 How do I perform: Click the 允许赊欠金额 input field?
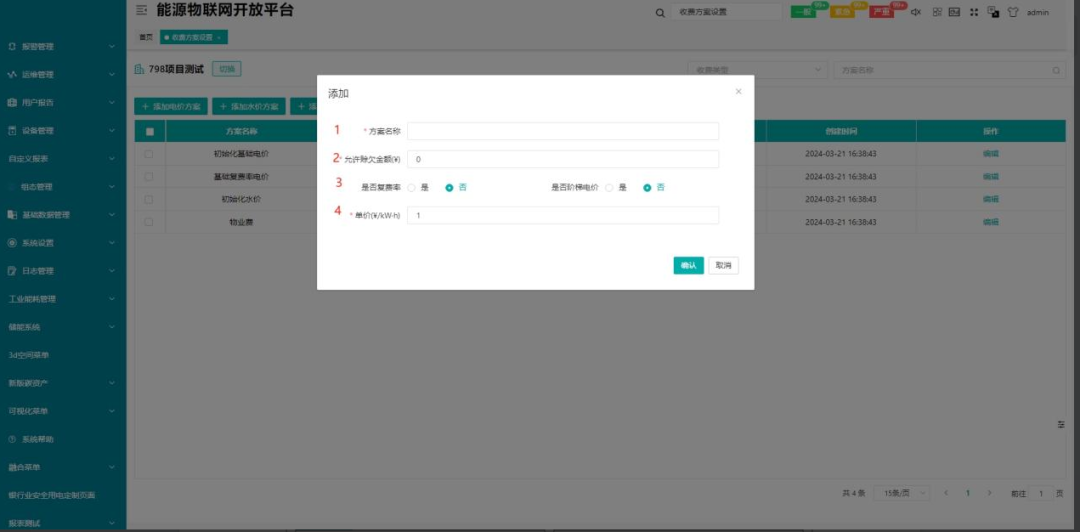pyautogui.click(x=563, y=159)
